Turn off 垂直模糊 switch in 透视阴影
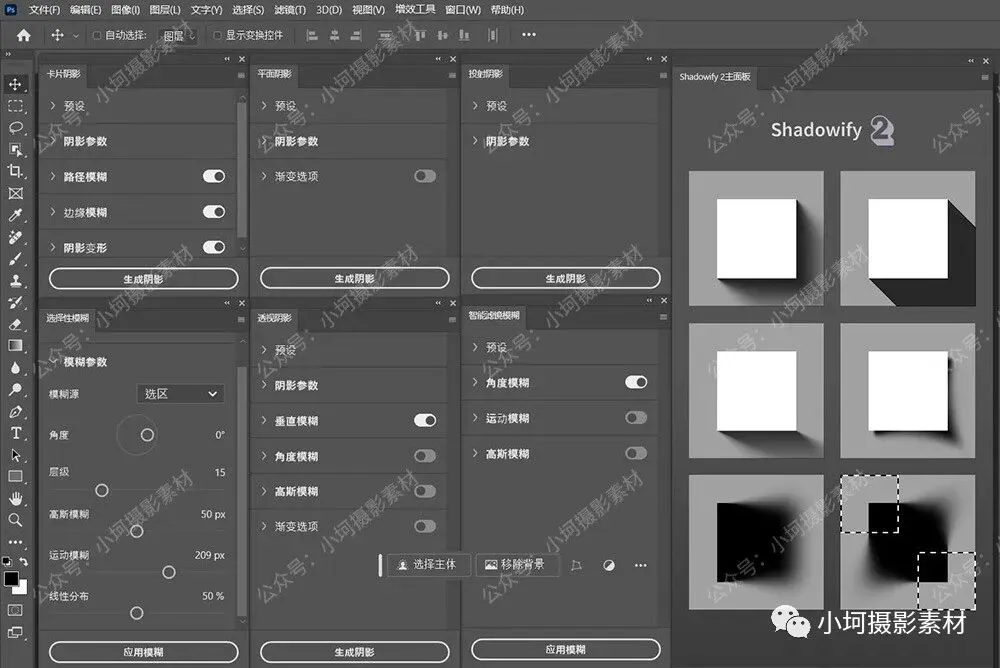The width and height of the screenshot is (1000, 668). (x=425, y=420)
